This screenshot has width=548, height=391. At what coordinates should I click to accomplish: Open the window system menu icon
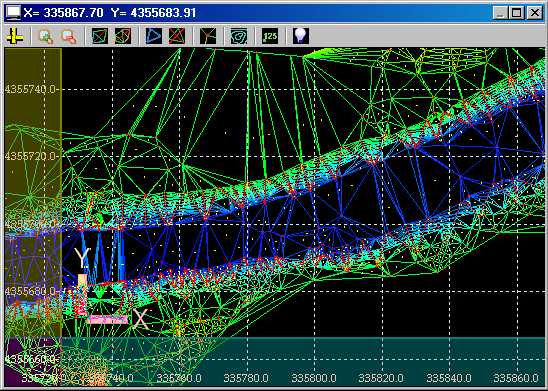[x=14, y=13]
